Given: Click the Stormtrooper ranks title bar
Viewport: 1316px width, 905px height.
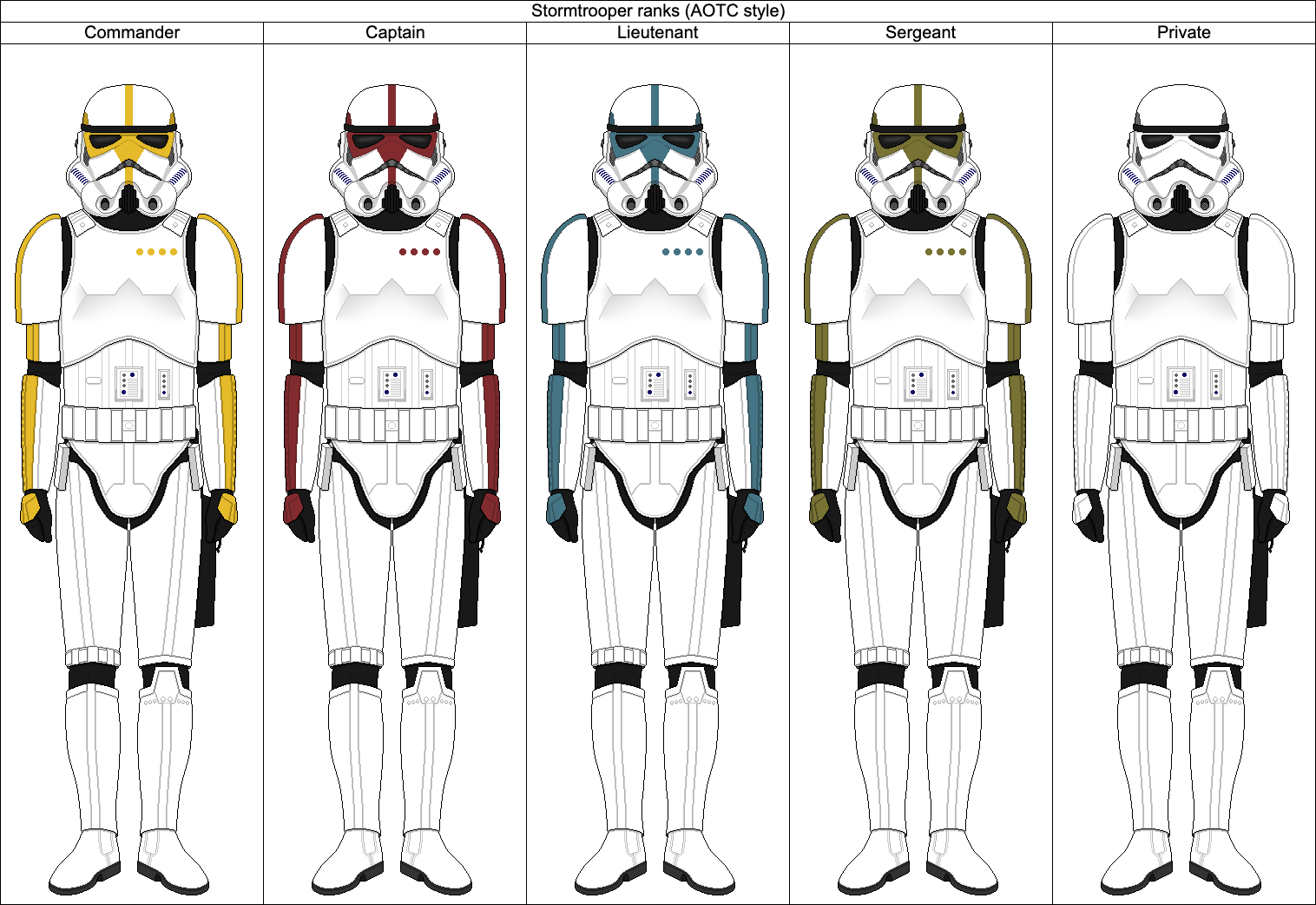Looking at the screenshot, I should pyautogui.click(x=658, y=10).
